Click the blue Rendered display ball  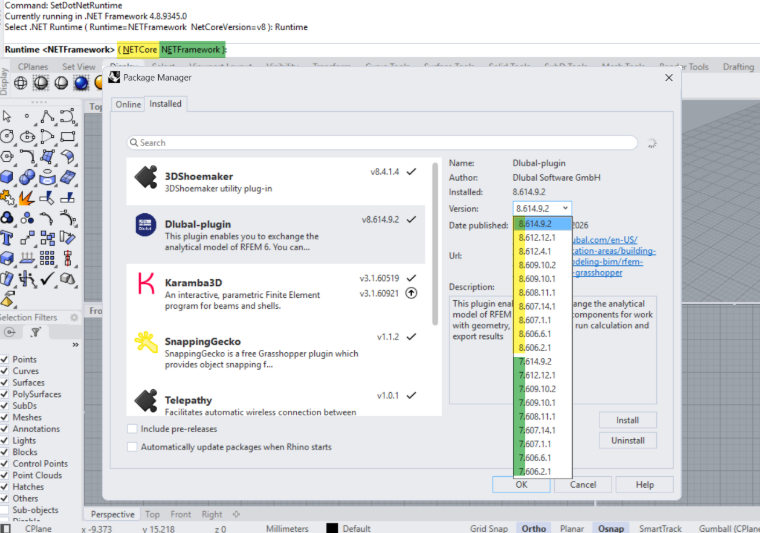pos(81,83)
